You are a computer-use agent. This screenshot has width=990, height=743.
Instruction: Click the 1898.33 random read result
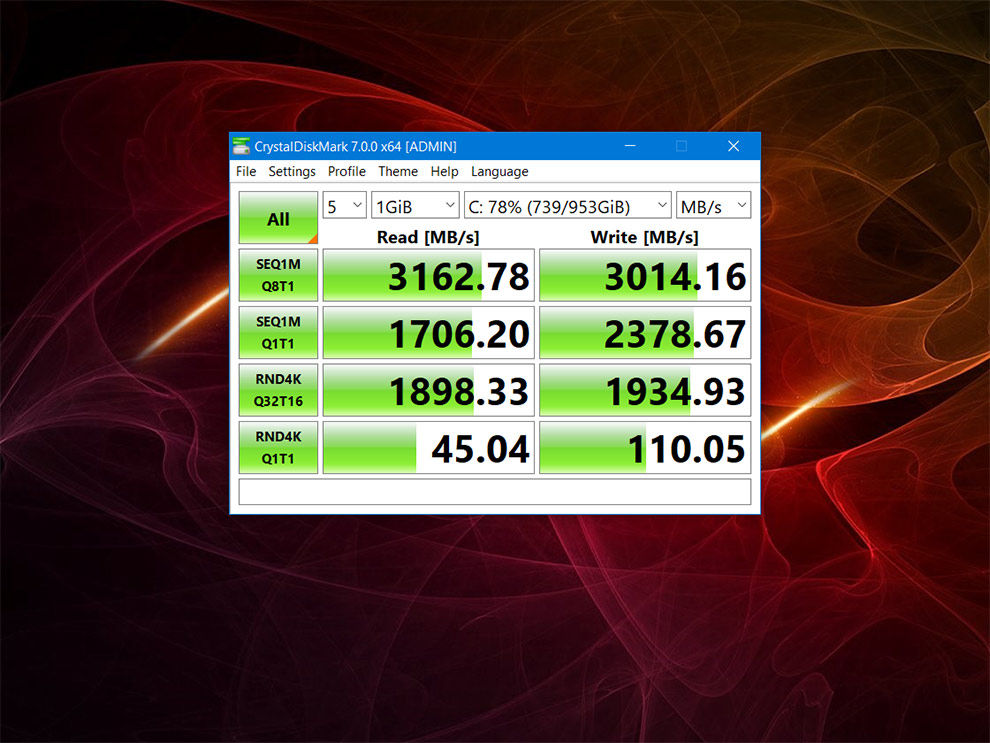(x=429, y=390)
